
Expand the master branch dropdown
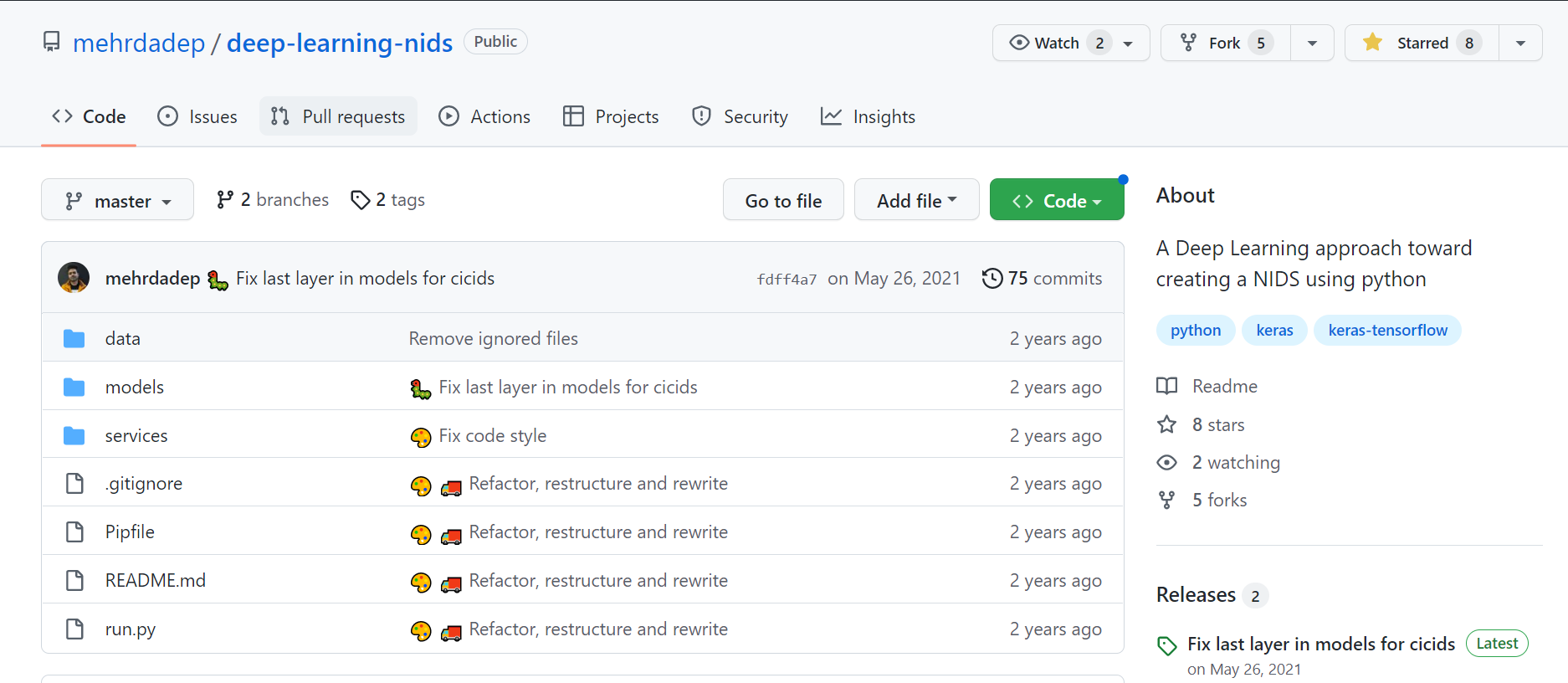coord(117,201)
